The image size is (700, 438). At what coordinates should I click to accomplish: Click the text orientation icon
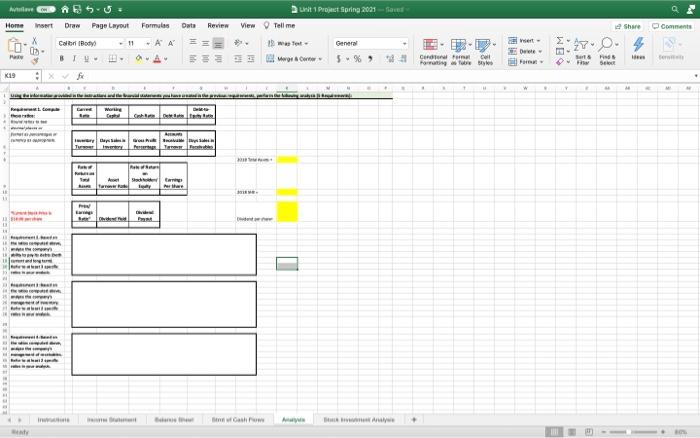point(238,43)
